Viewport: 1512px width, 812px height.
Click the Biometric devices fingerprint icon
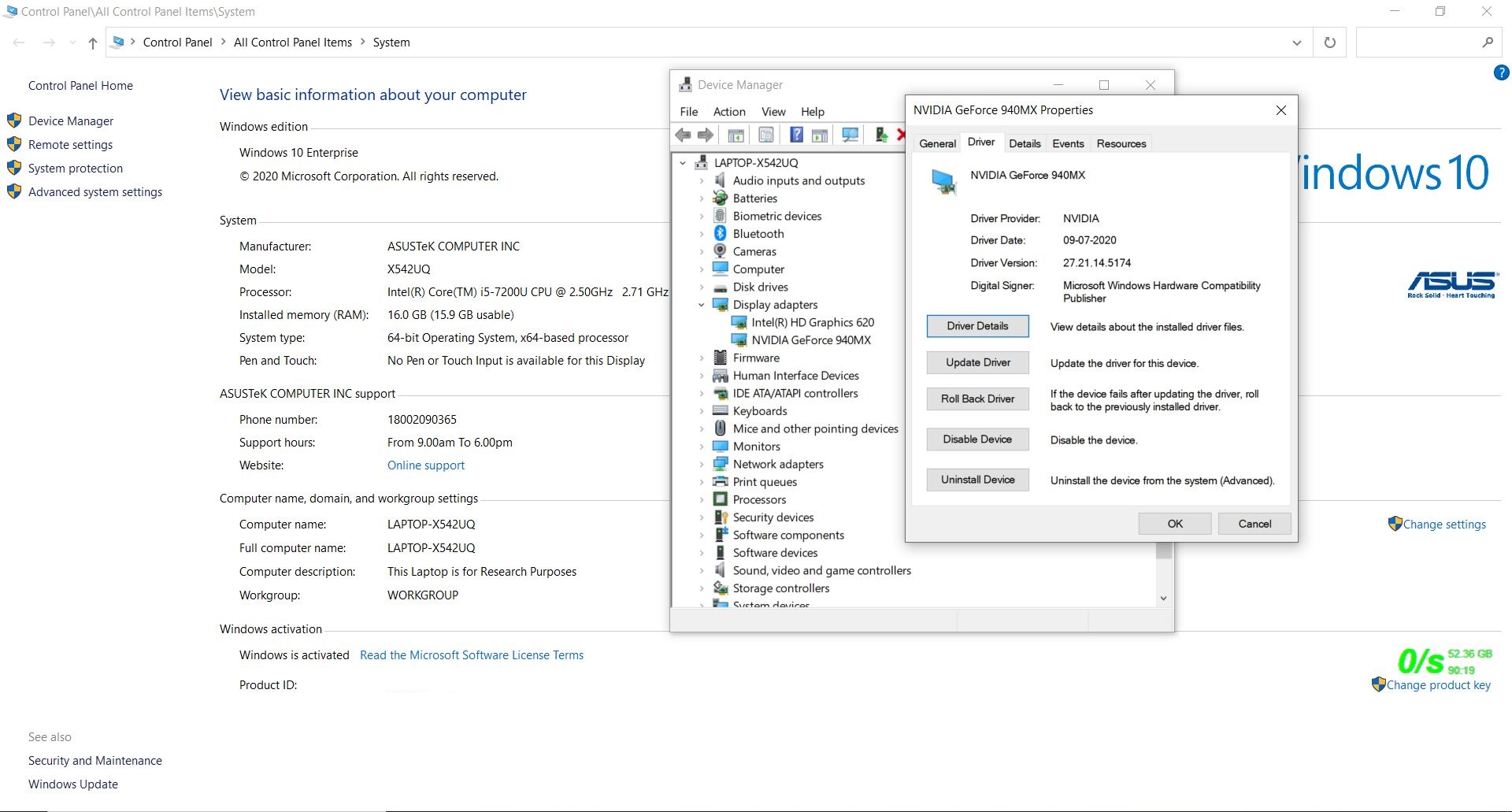click(720, 216)
